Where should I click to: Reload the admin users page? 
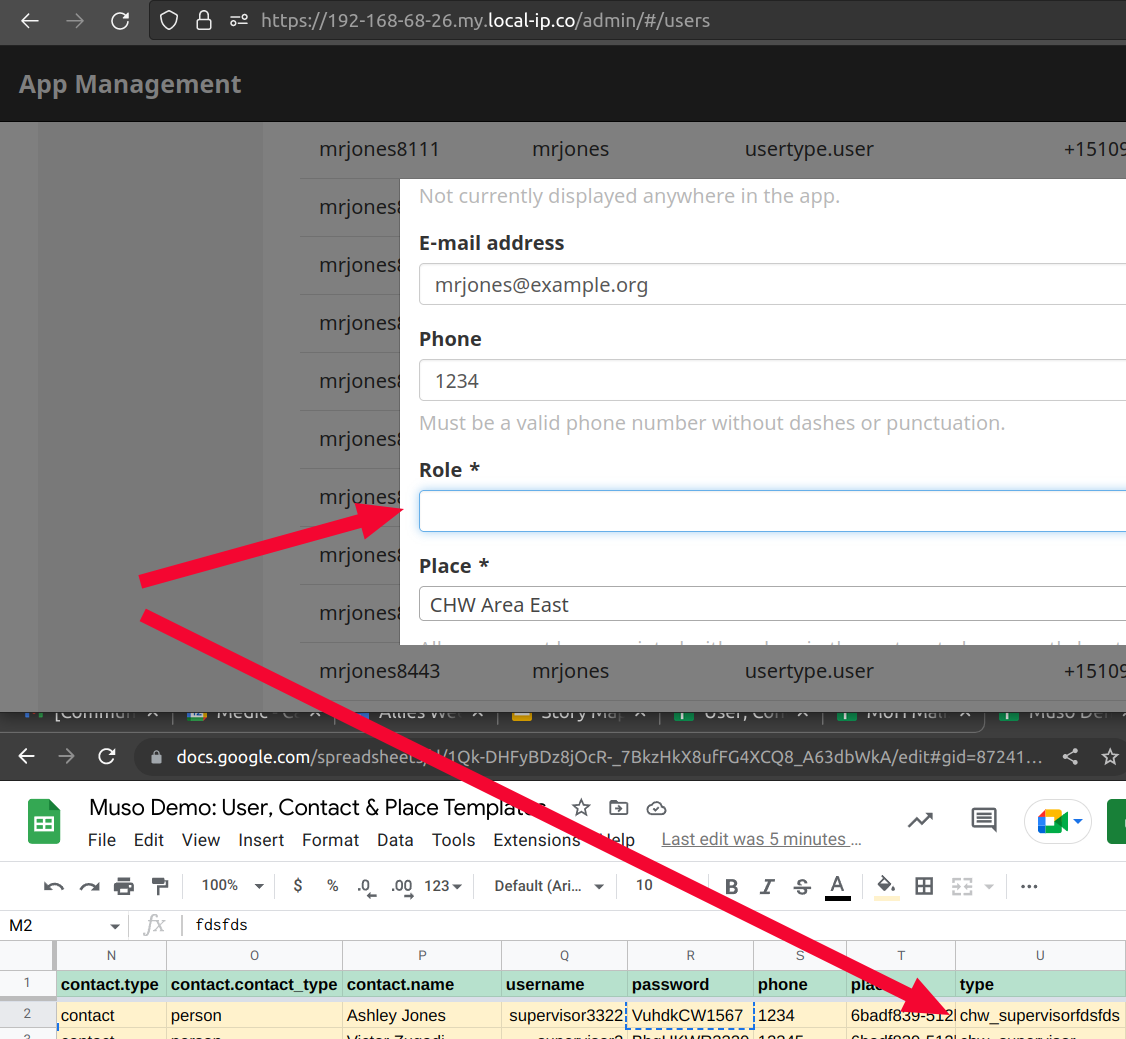tap(120, 20)
